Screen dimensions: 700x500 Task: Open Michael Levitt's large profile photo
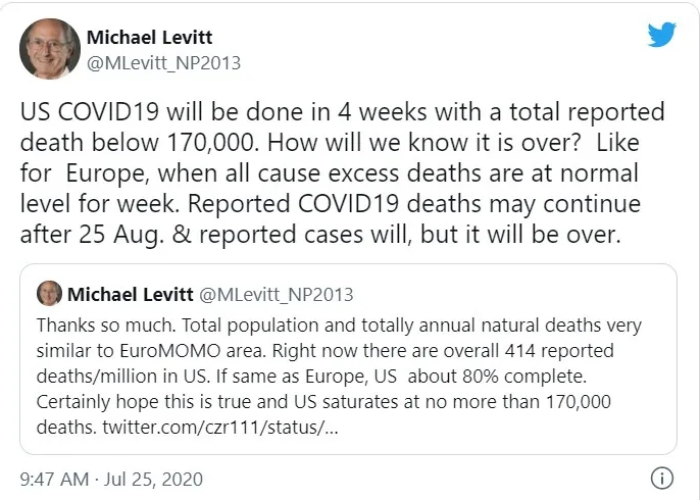(x=50, y=49)
